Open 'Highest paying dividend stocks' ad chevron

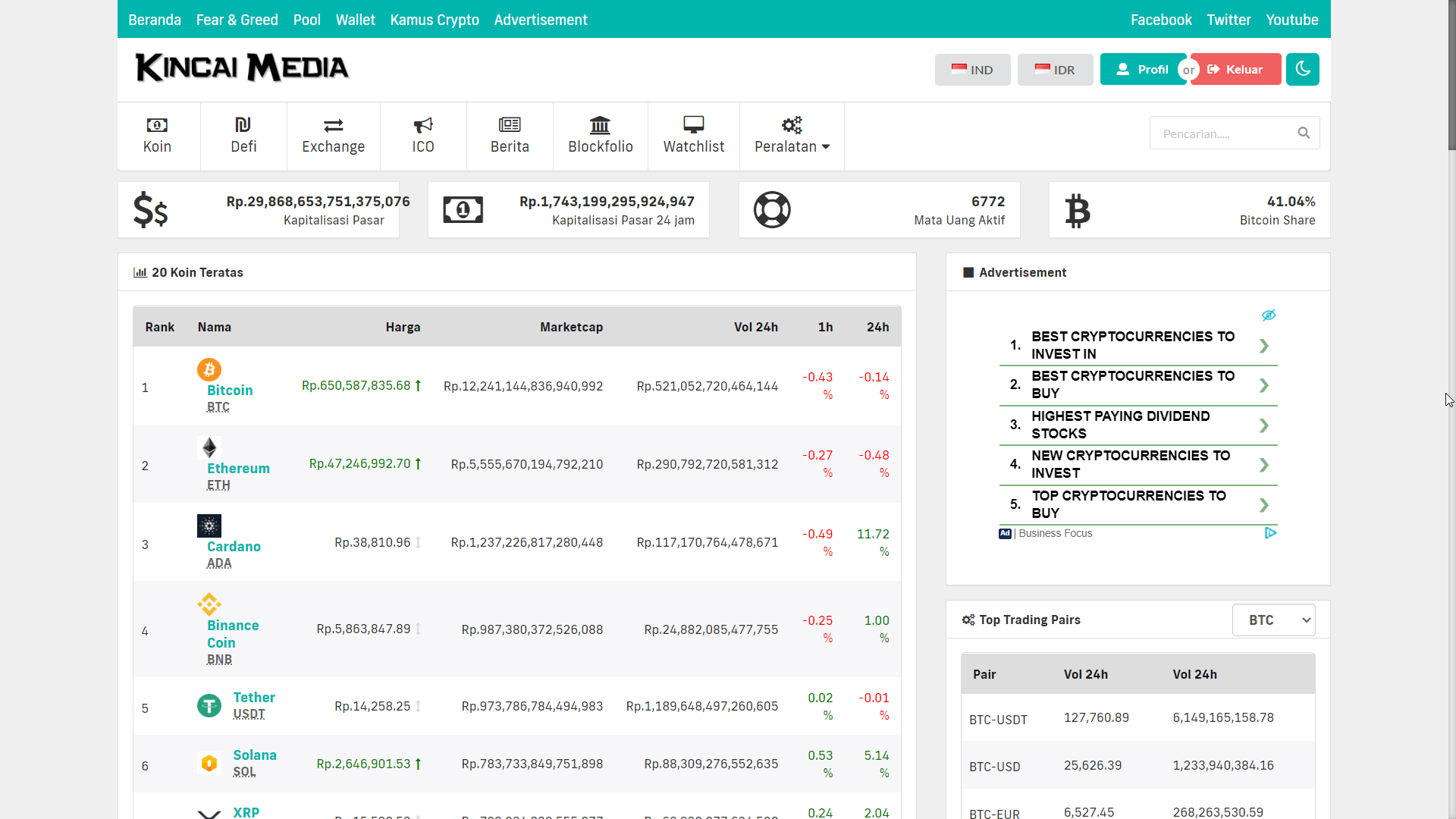[x=1263, y=425]
